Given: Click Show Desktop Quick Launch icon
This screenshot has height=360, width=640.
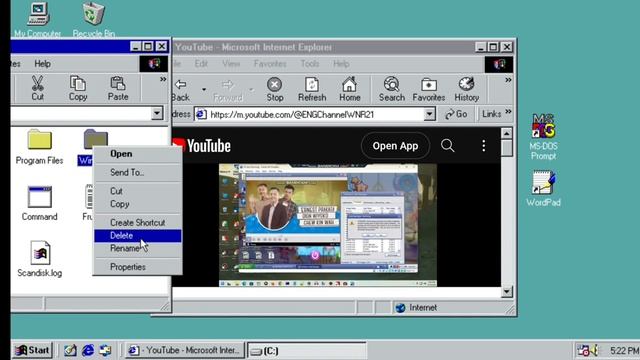Looking at the screenshot, I should point(70,350).
